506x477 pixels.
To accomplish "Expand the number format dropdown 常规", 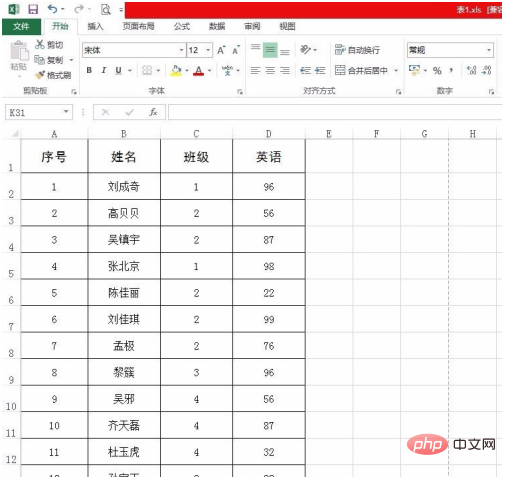I will point(489,50).
